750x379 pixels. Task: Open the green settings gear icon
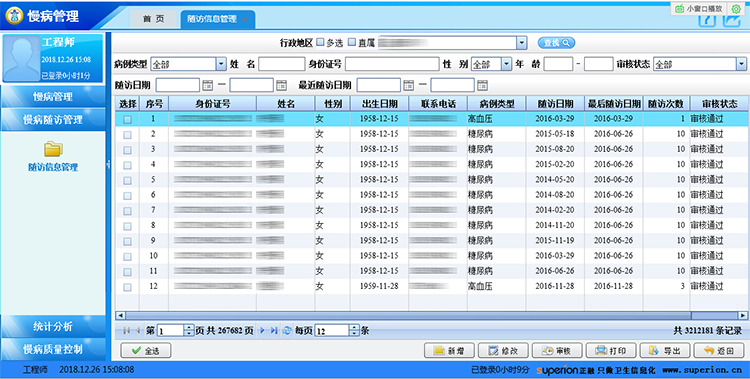736,9
